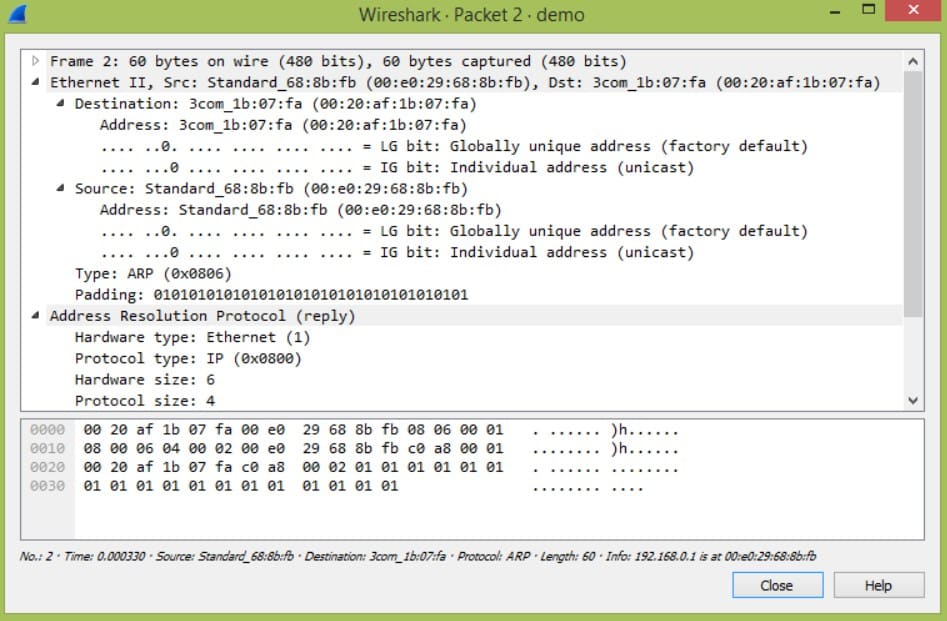Click ASCII text ')h......' on row 0010
The image size is (947, 621).
645,449
